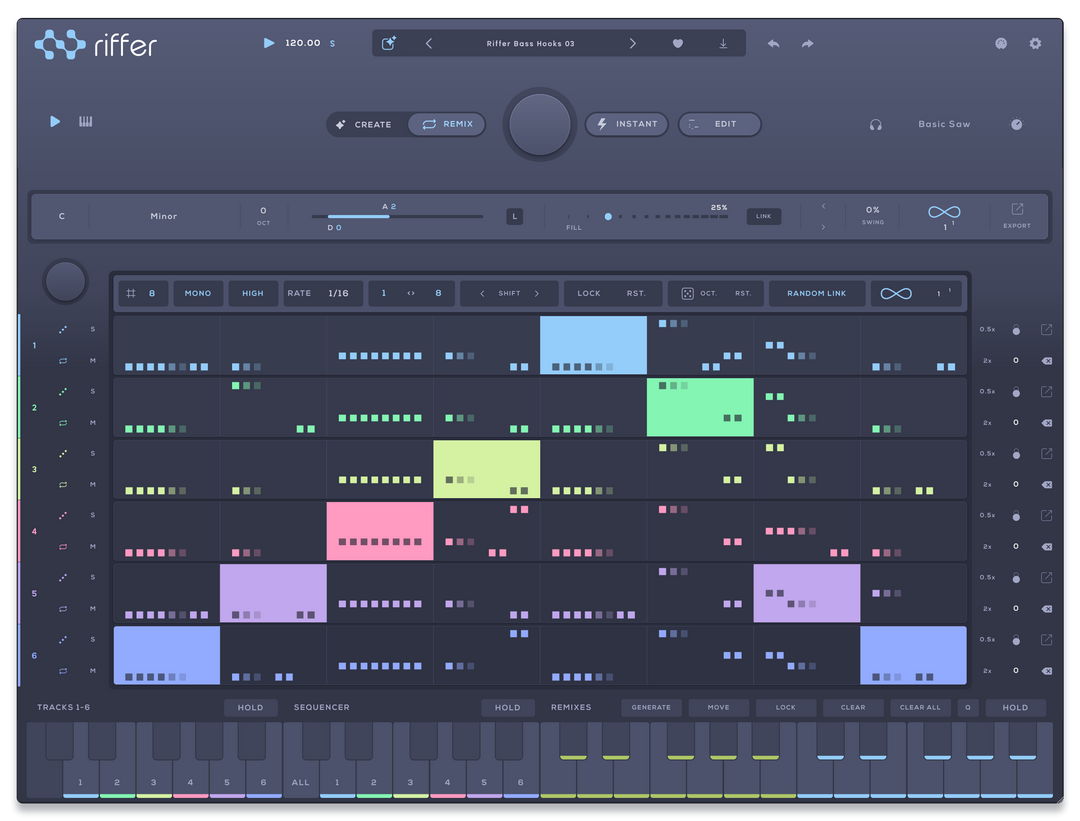The width and height of the screenshot is (1080, 821).
Task: Click the headphones icon beside Basic Saw
Action: tap(875, 125)
